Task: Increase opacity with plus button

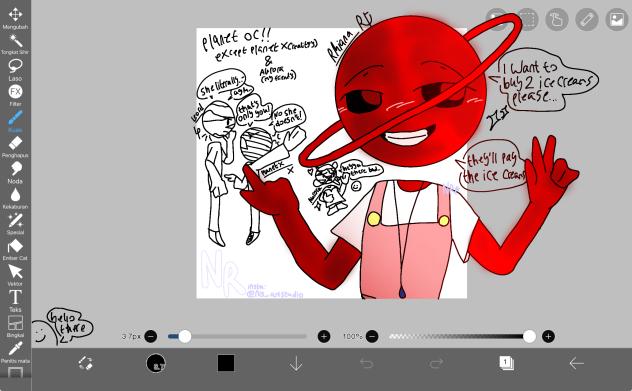Action: (x=548, y=336)
